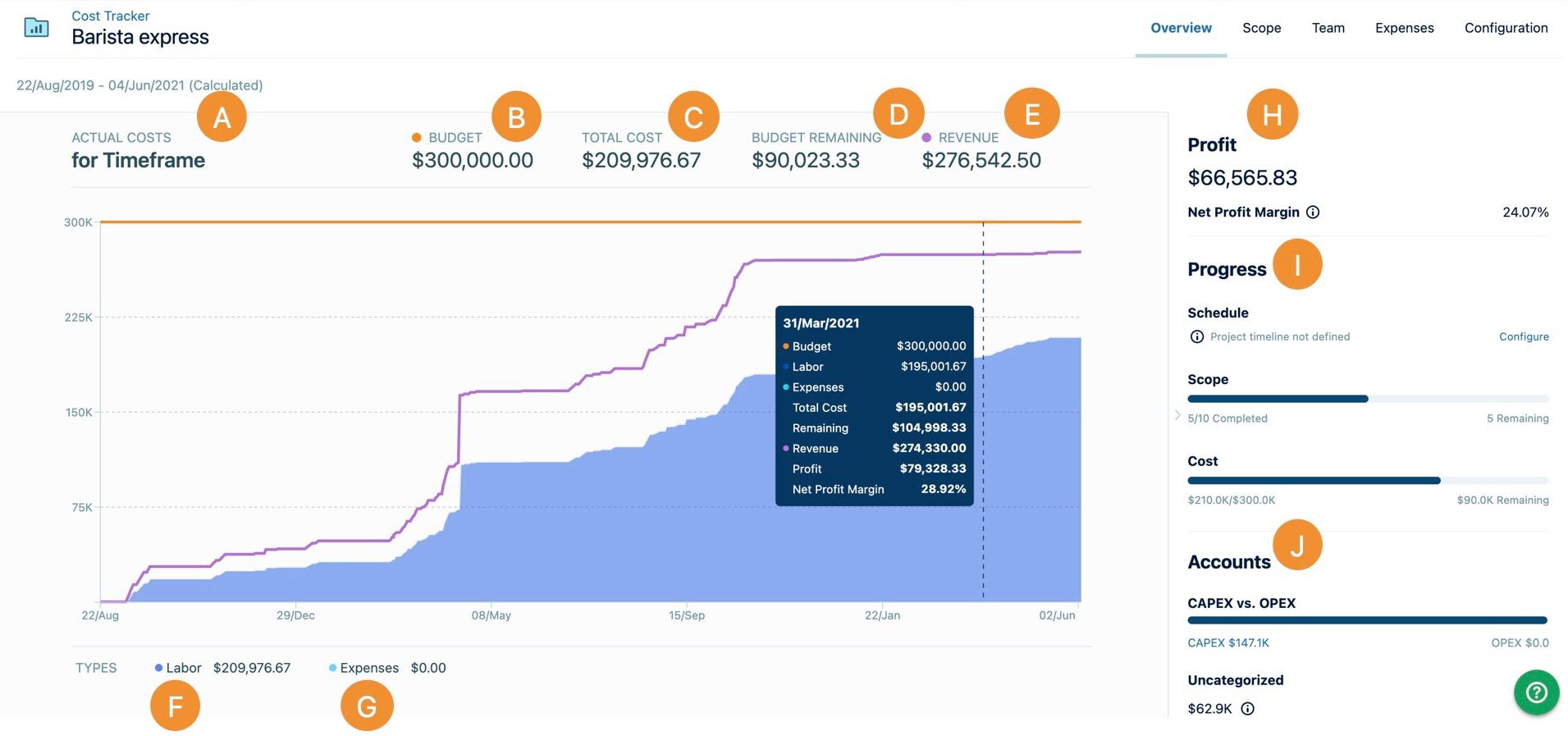Viewport: 1568px width, 736px height.
Task: Switch to the Scope tab
Action: tap(1261, 27)
